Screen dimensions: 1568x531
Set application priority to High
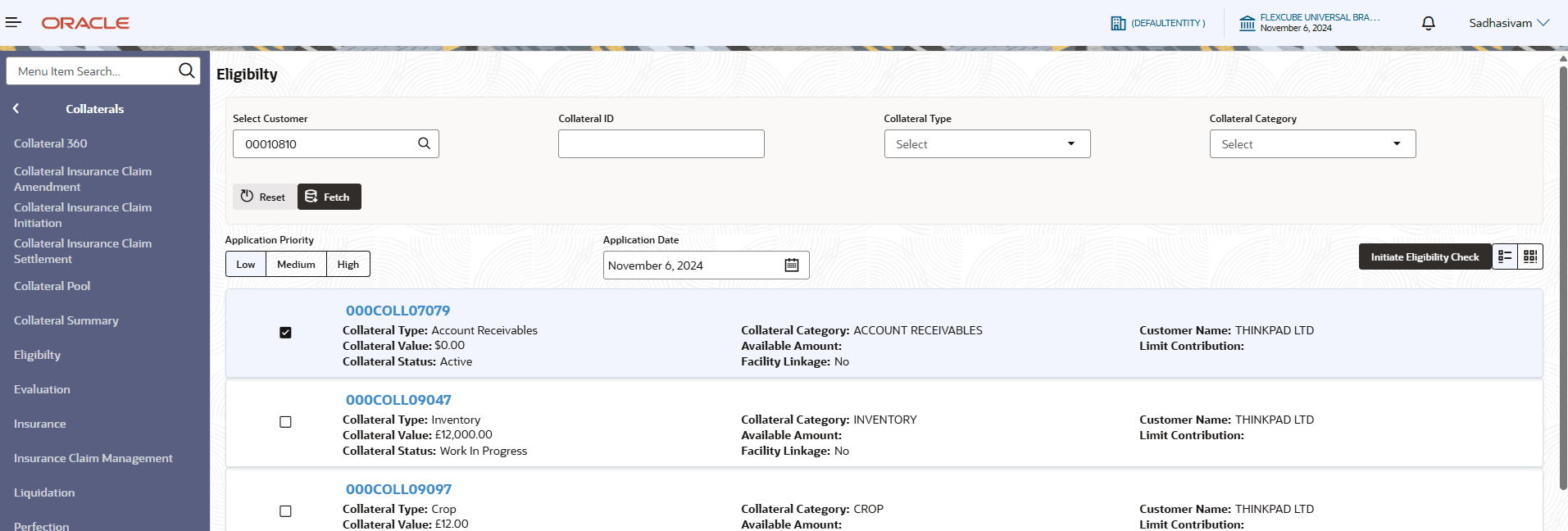348,264
